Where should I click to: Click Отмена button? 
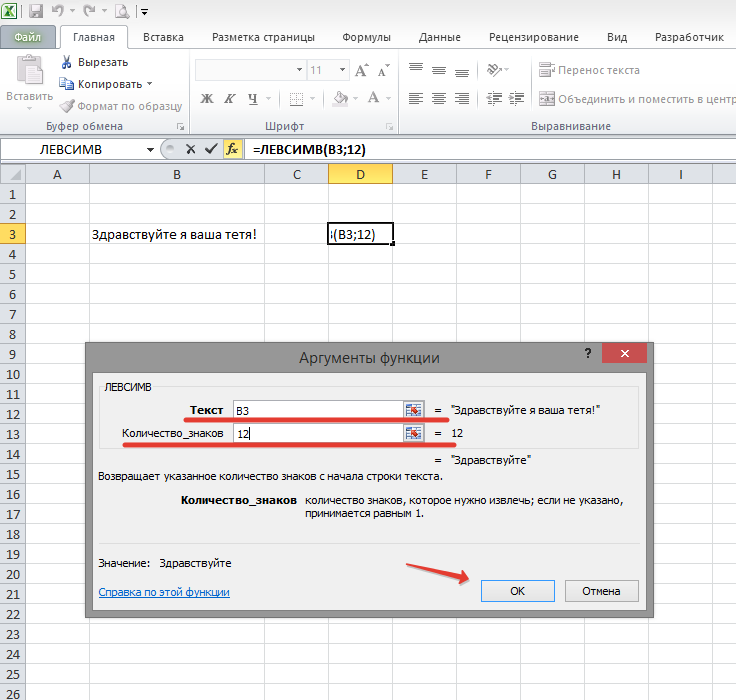601,591
